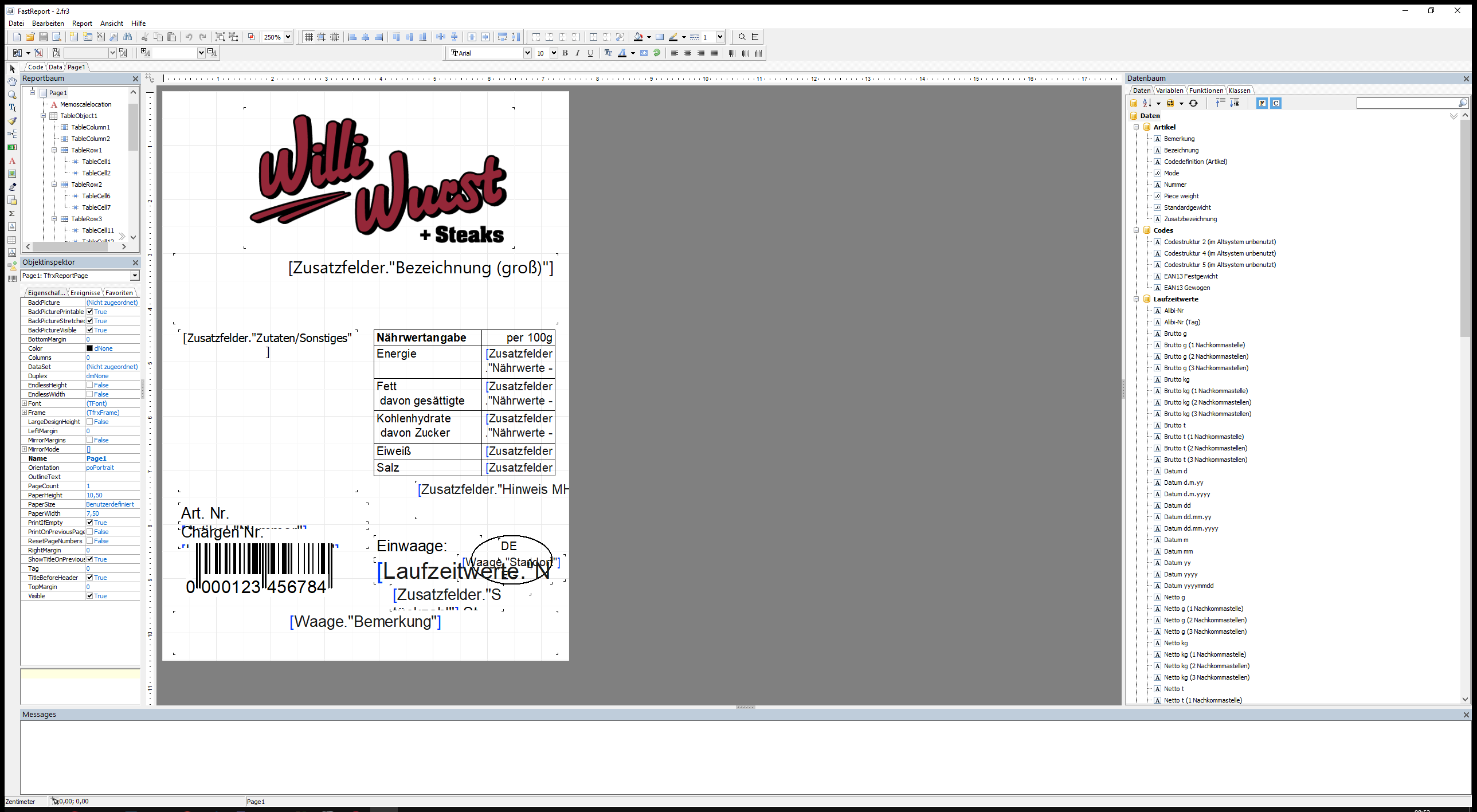The image size is (1477, 812).
Task: Click the Datenbaum search field
Action: pos(1408,103)
